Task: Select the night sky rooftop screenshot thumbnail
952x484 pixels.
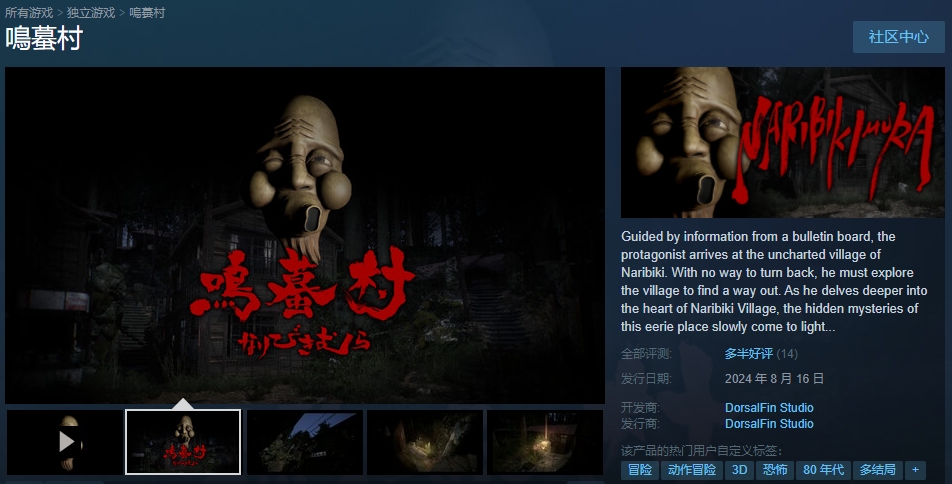Action: [305, 442]
